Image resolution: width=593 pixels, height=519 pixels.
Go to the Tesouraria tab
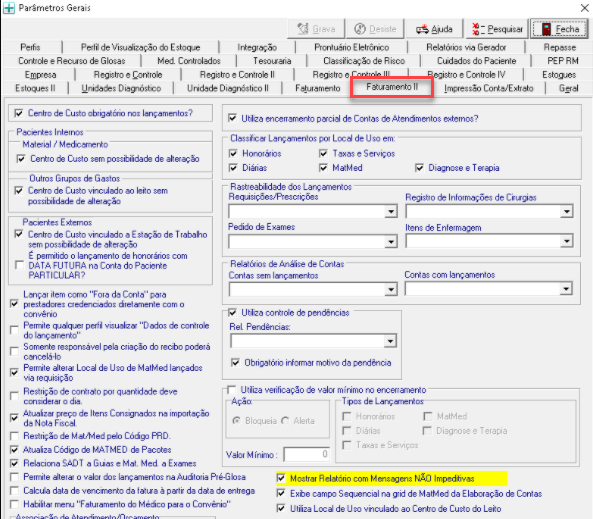[x=272, y=61]
